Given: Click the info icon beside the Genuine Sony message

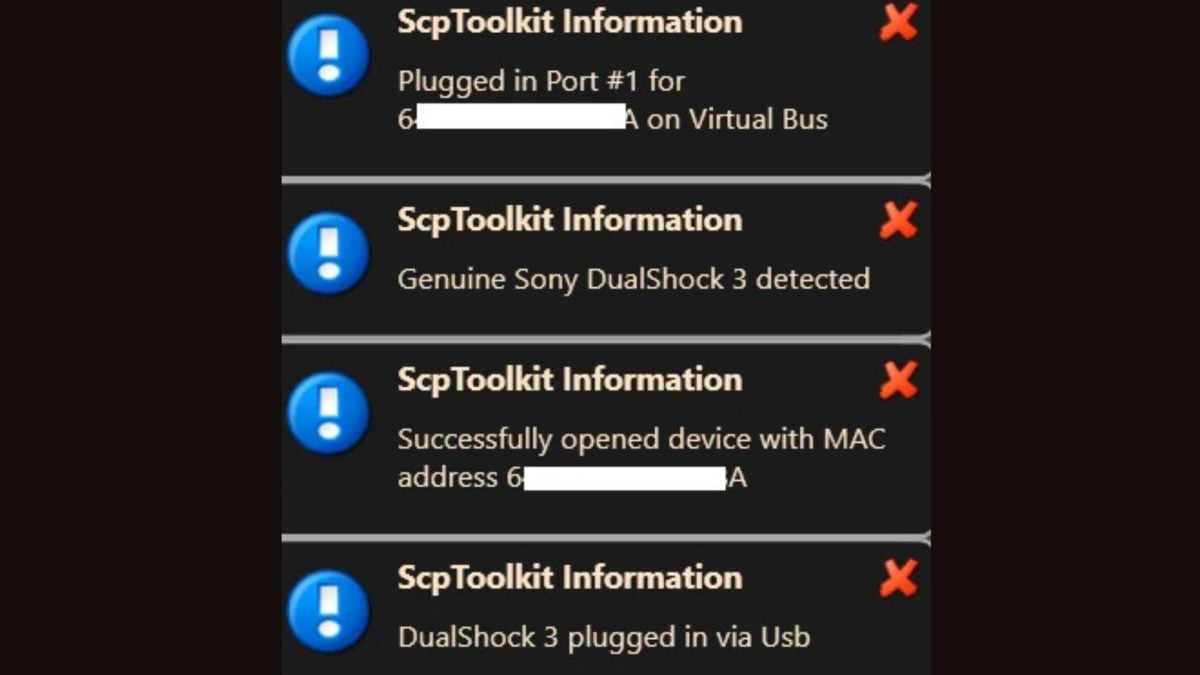Looking at the screenshot, I should coord(329,253).
